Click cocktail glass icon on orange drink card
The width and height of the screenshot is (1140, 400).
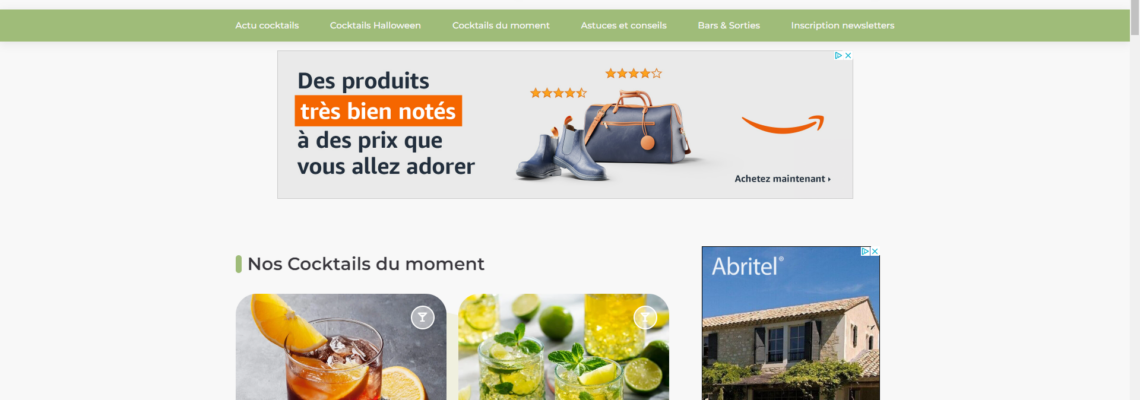pyautogui.click(x=422, y=317)
